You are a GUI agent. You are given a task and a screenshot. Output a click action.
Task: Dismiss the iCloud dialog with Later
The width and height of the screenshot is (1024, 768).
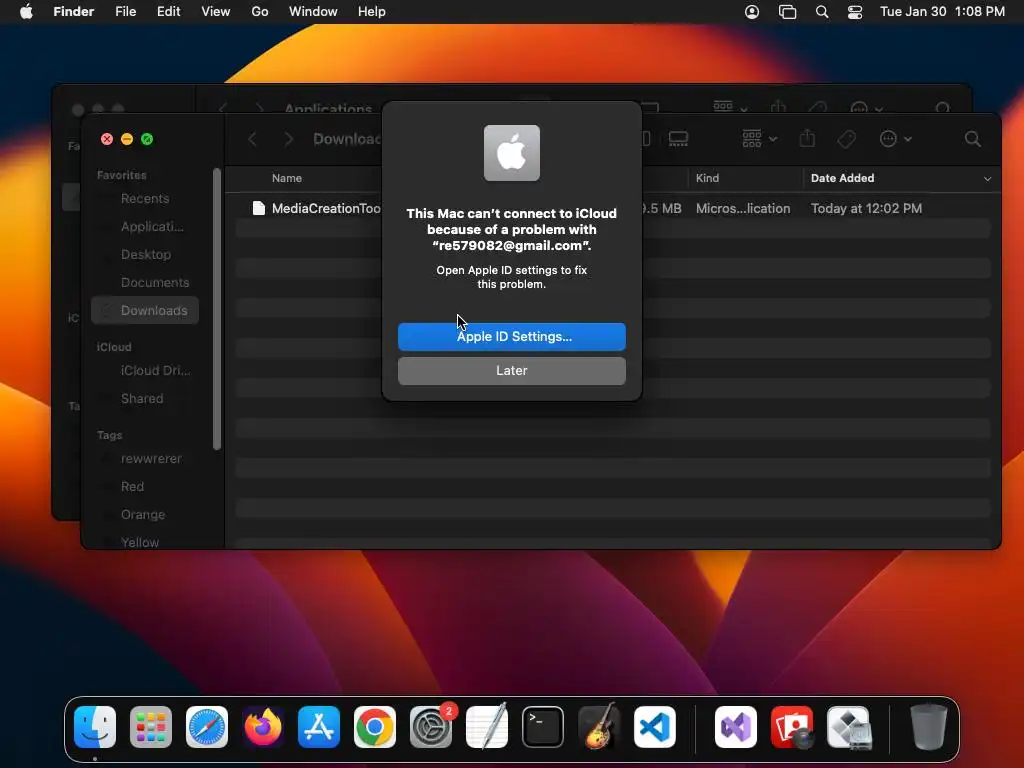(x=511, y=370)
